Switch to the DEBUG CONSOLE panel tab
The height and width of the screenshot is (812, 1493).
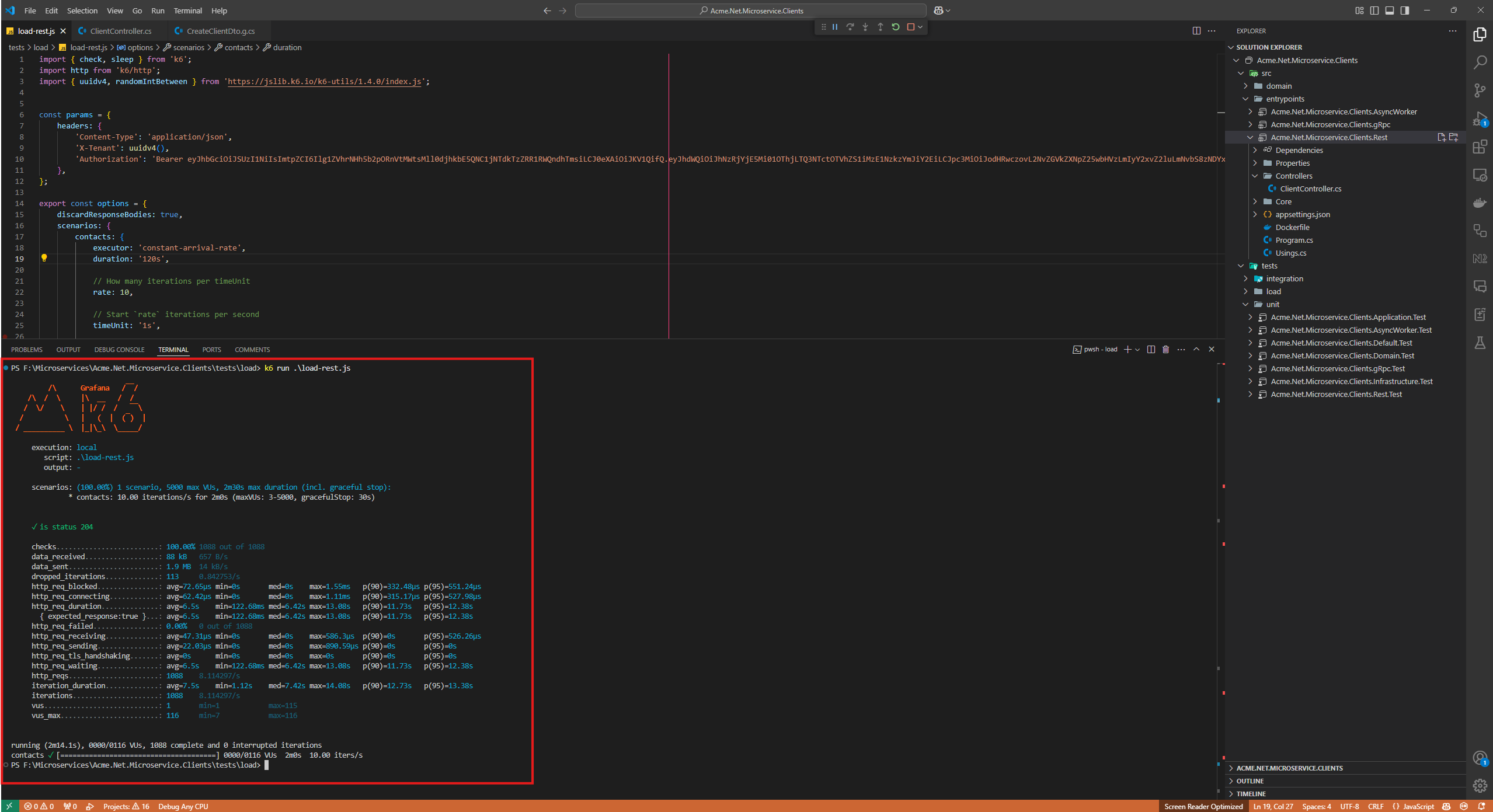pyautogui.click(x=119, y=350)
